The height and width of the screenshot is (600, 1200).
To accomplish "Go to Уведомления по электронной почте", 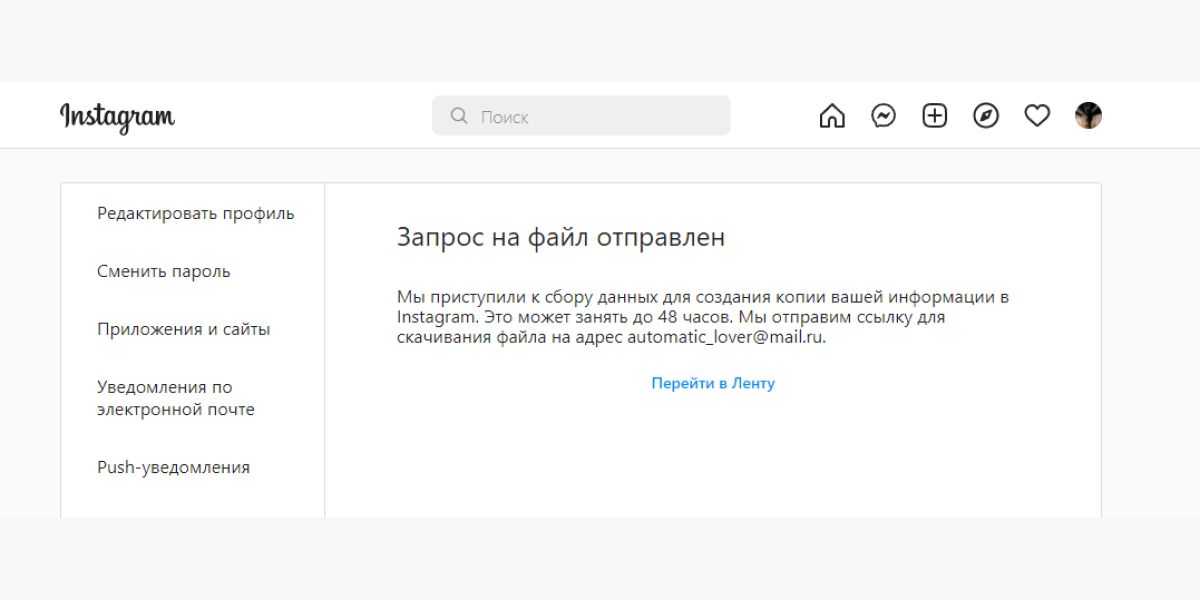I will (176, 398).
